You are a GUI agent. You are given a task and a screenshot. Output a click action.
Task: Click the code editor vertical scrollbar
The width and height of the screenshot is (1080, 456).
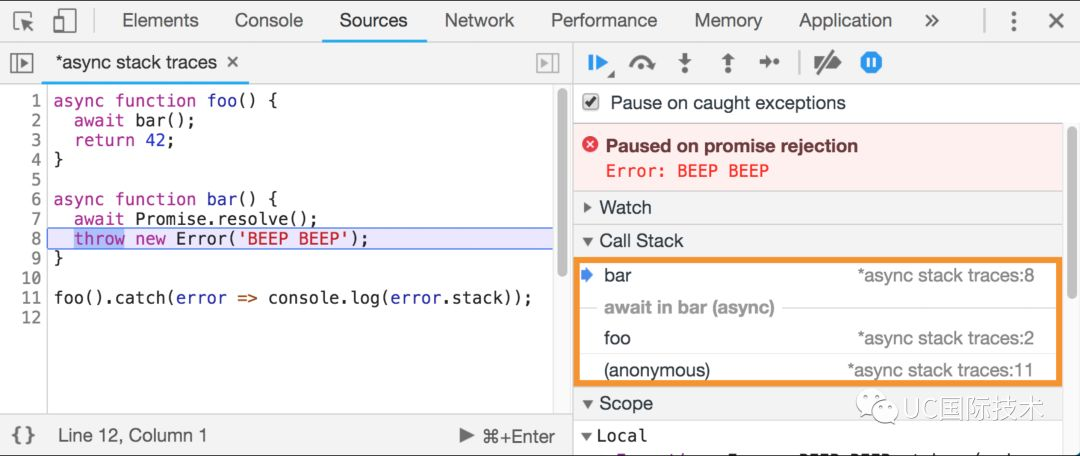(x=562, y=181)
